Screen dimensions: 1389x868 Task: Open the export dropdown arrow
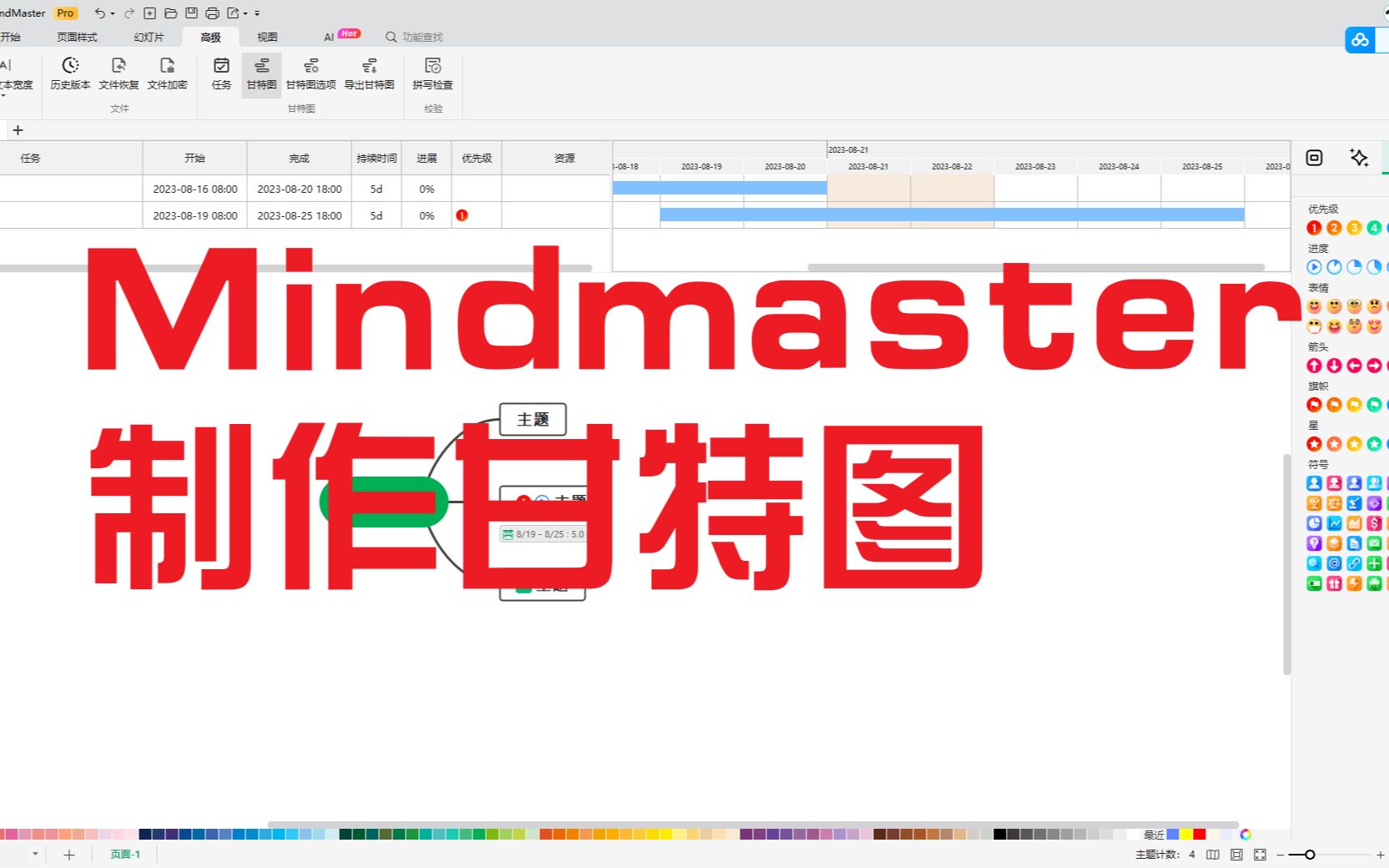pos(245,14)
